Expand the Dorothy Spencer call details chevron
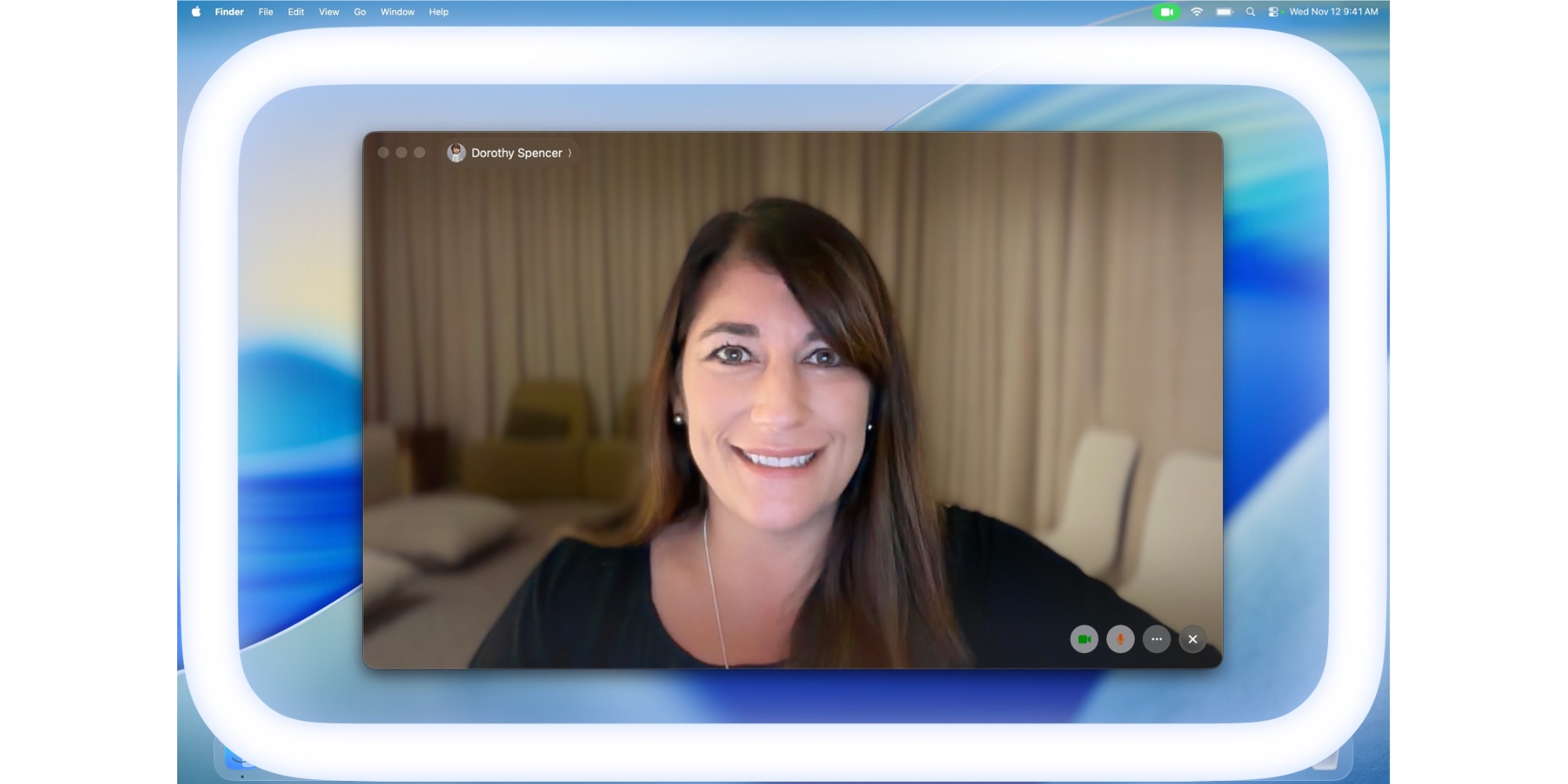The image size is (1568, 784). [570, 153]
